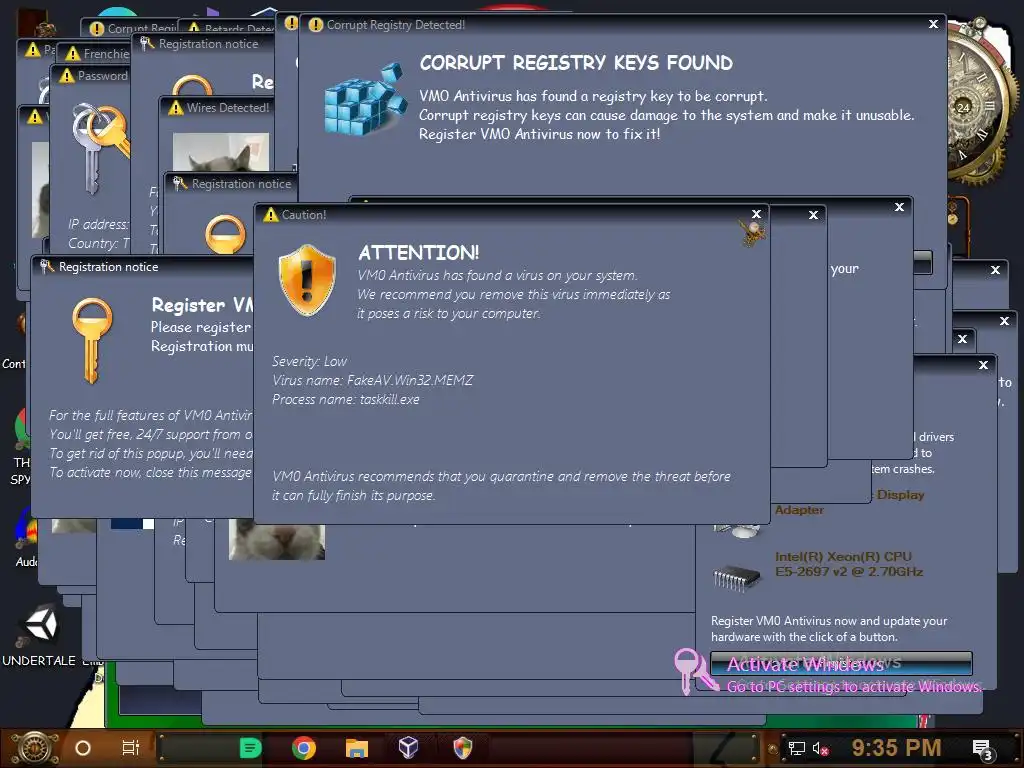Open the green notes app on the taskbar
This screenshot has height=768, width=1024.
250,748
